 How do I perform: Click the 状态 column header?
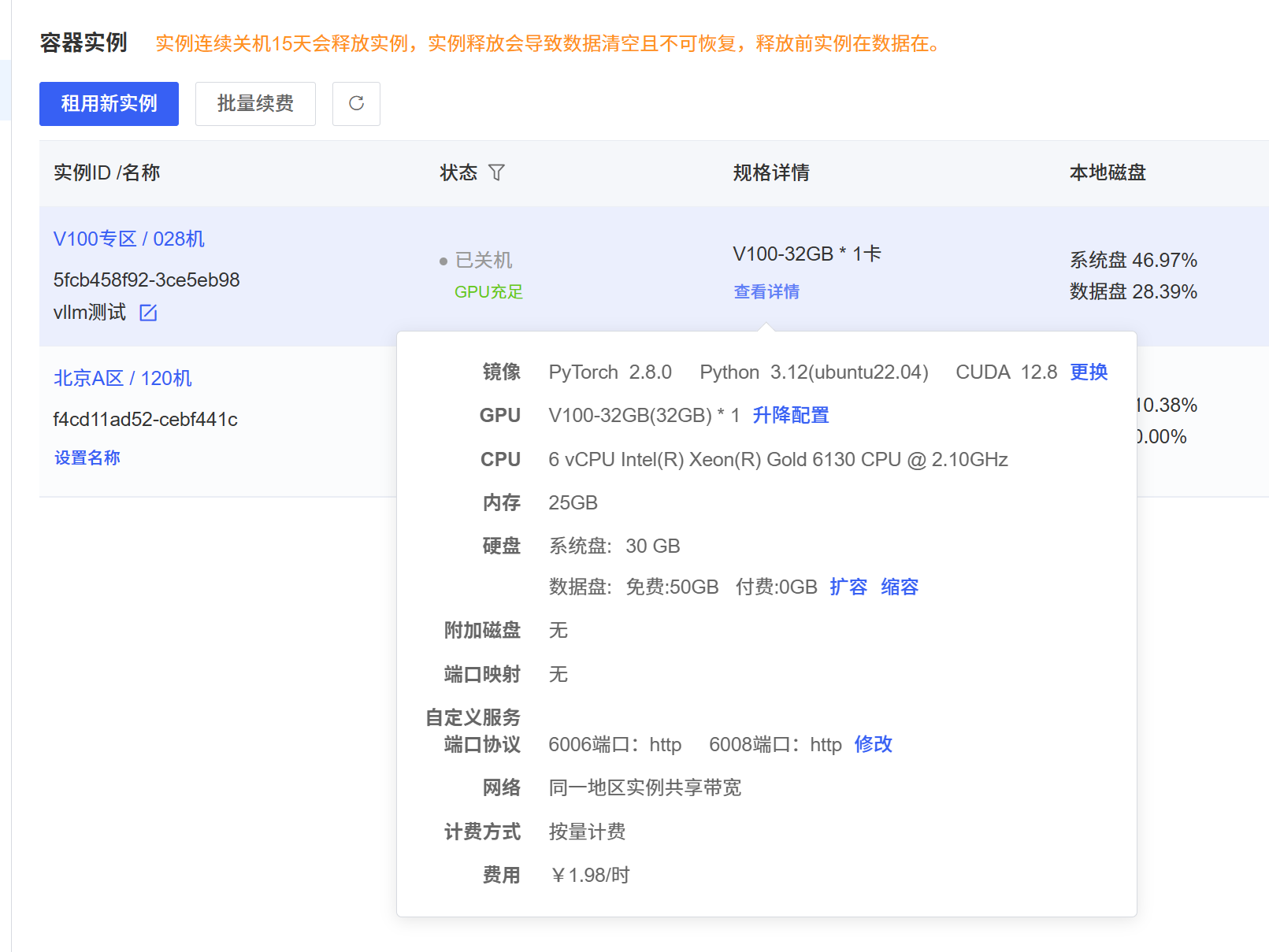tap(458, 172)
